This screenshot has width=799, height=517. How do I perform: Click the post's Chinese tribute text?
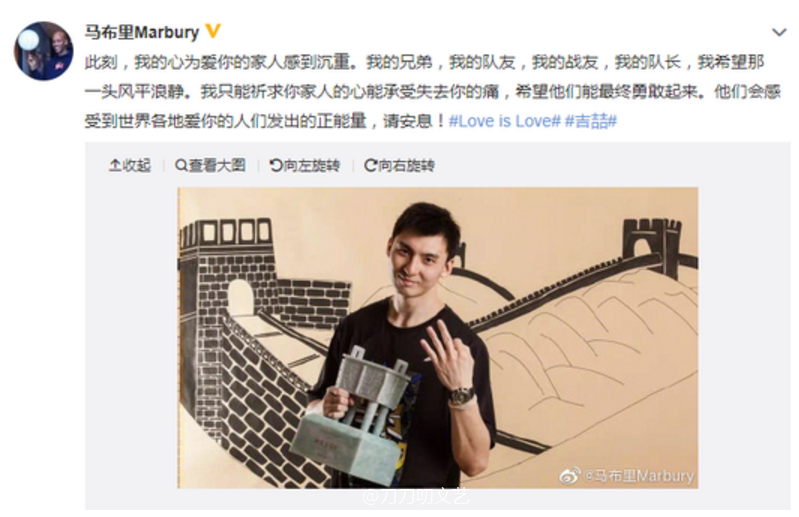coord(432,92)
